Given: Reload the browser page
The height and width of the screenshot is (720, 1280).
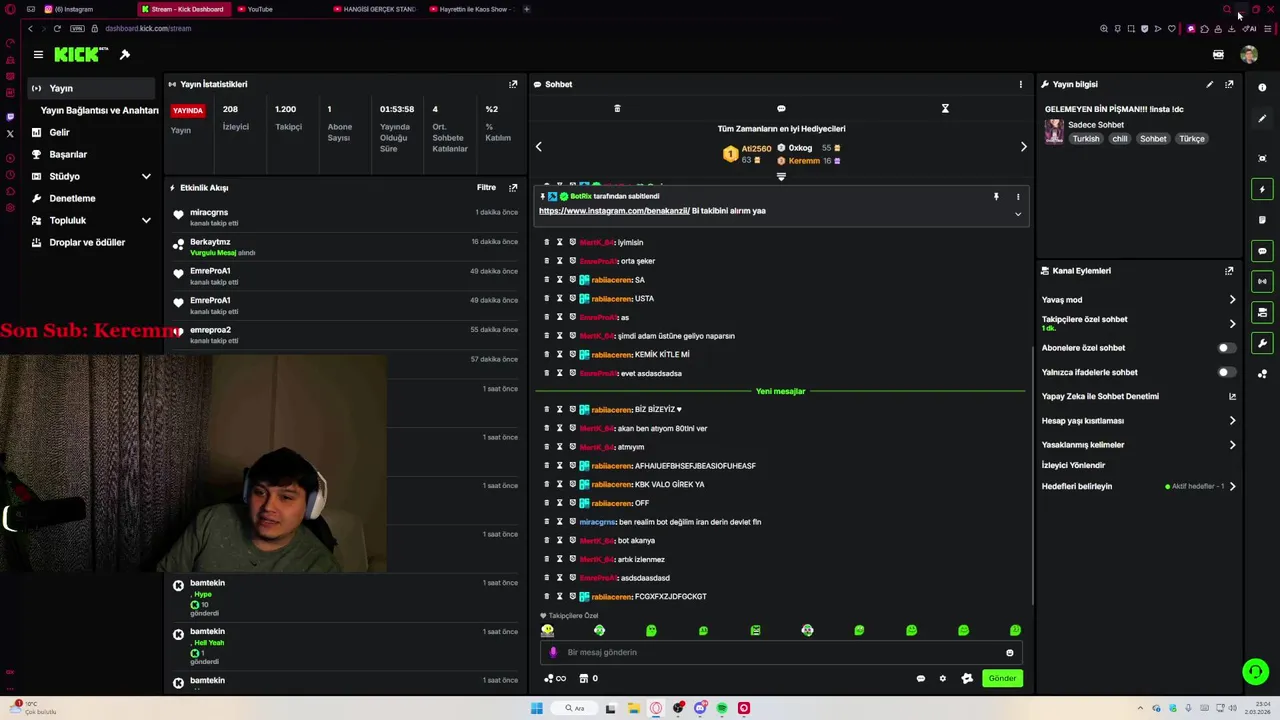Looking at the screenshot, I should tap(57, 28).
